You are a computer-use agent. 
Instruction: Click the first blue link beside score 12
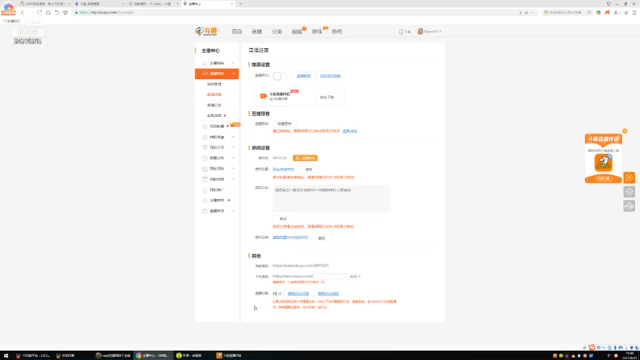[x=298, y=293]
